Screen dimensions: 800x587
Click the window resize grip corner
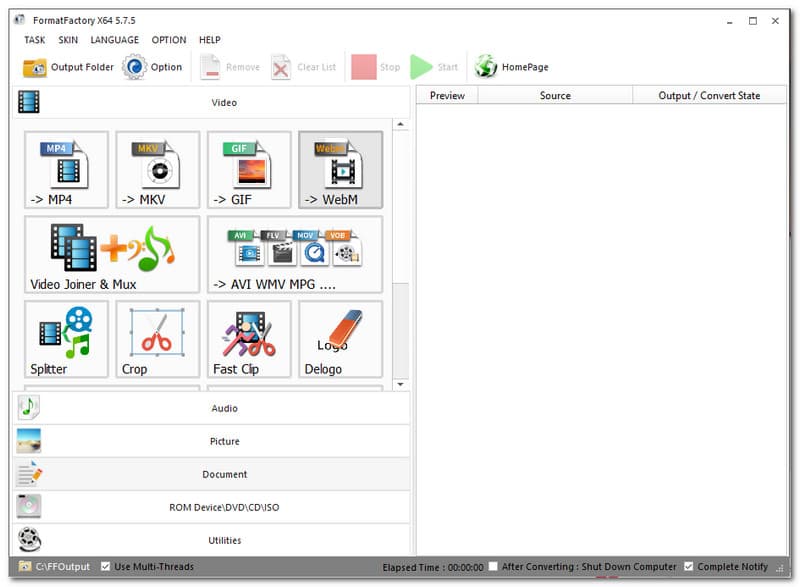point(780,568)
